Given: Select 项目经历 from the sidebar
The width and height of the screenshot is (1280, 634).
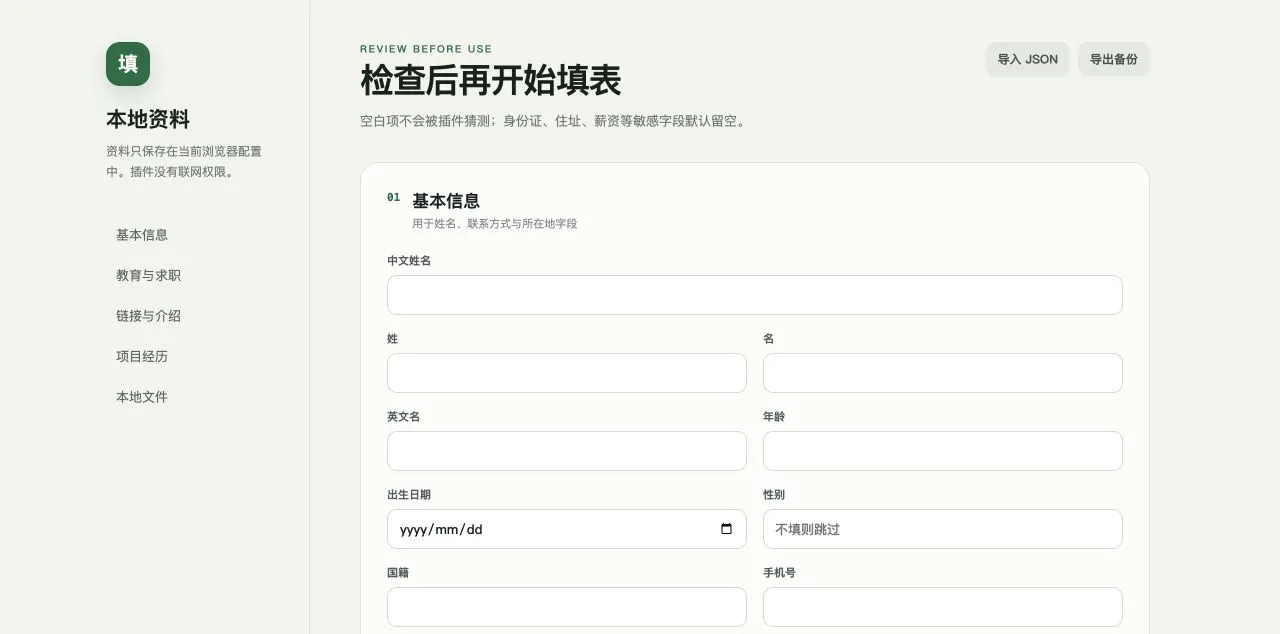Looking at the screenshot, I should coord(142,356).
